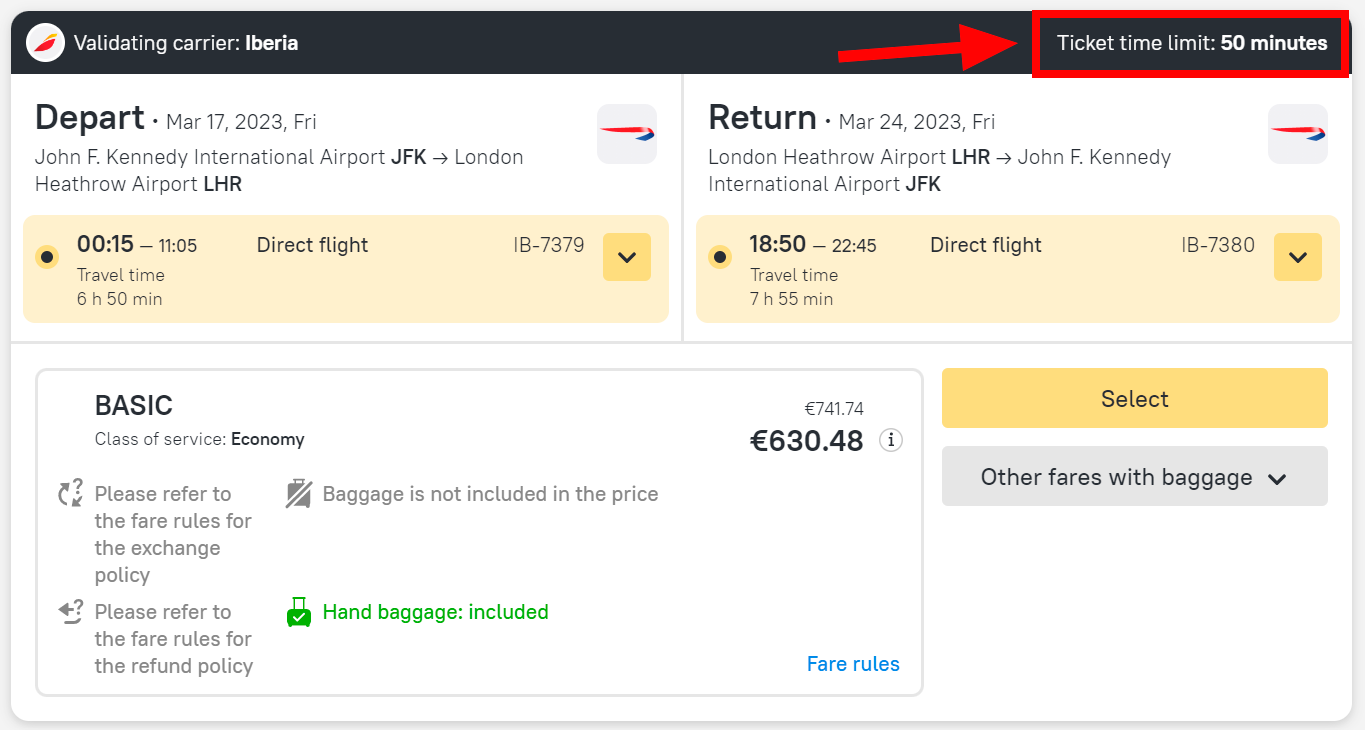1365x730 pixels.
Task: Click the Ticket time limit 50 minutes label
Action: pyautogui.click(x=1191, y=43)
